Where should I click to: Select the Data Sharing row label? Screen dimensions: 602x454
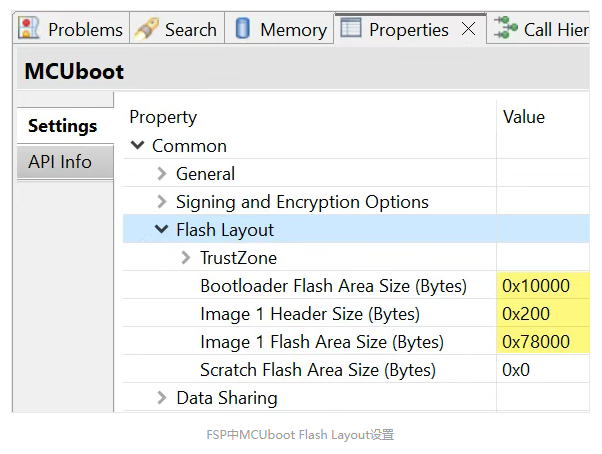(227, 398)
